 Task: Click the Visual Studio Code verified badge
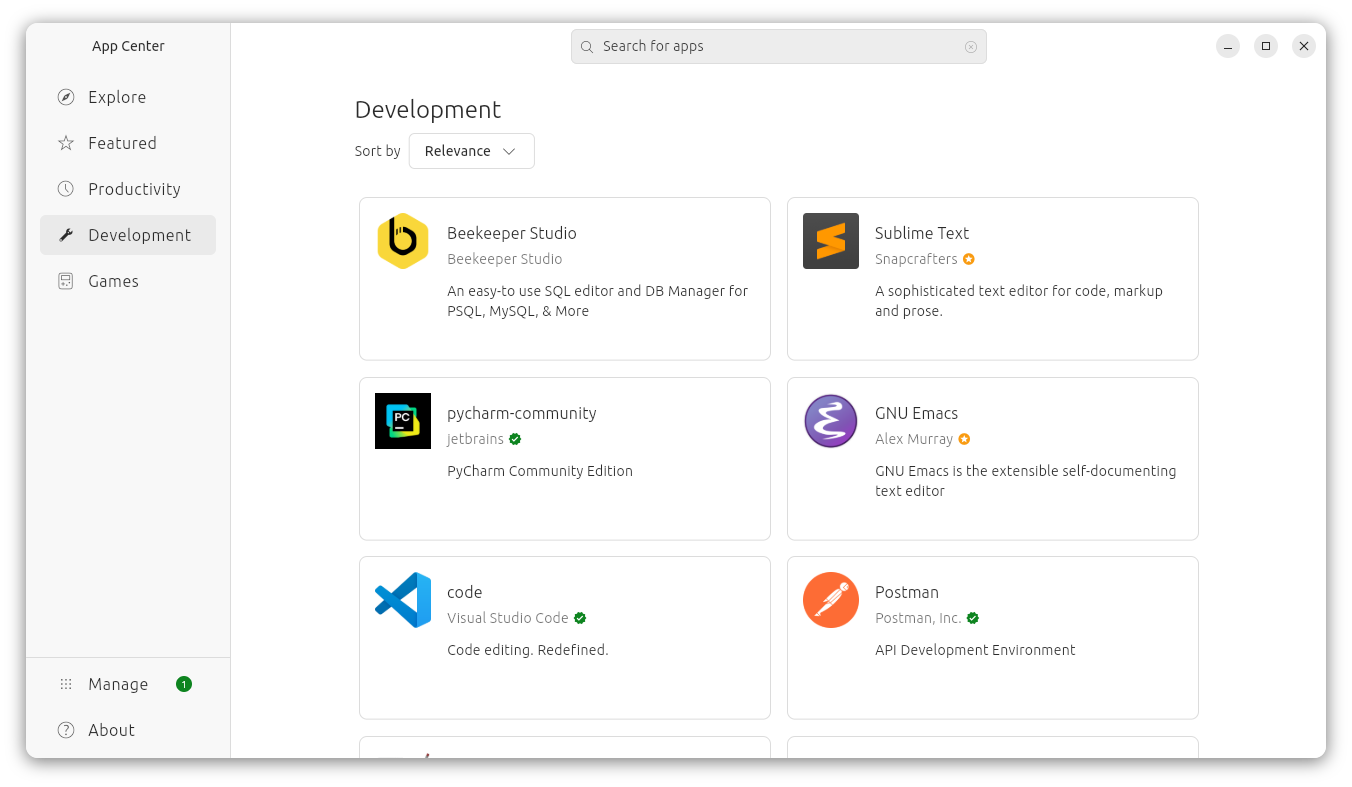(x=580, y=618)
